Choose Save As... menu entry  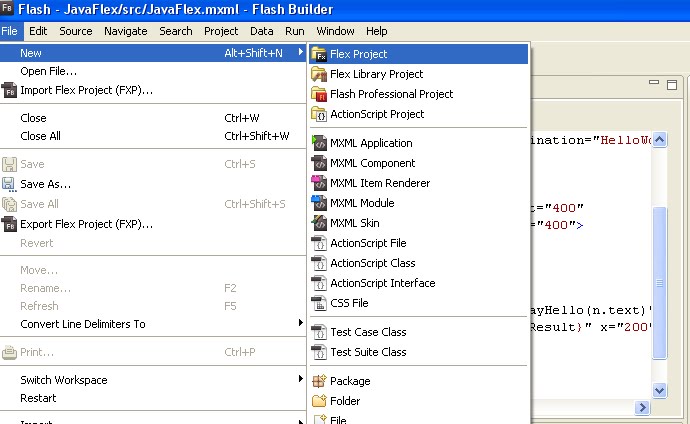click(x=153, y=184)
